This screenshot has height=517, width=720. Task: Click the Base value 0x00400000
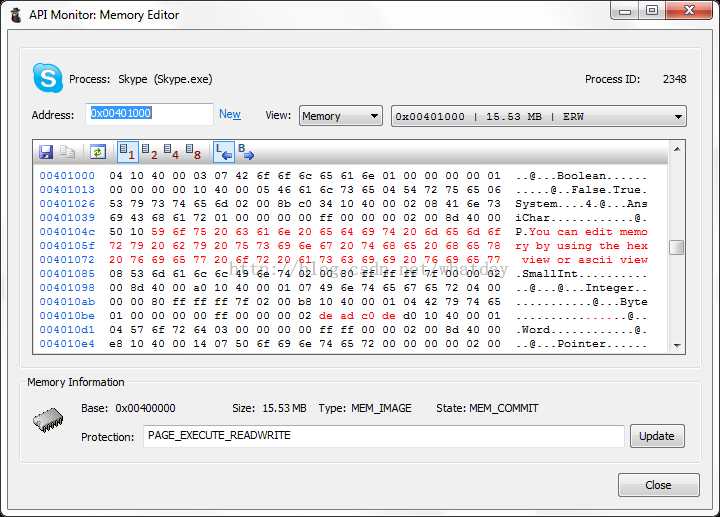tap(145, 408)
